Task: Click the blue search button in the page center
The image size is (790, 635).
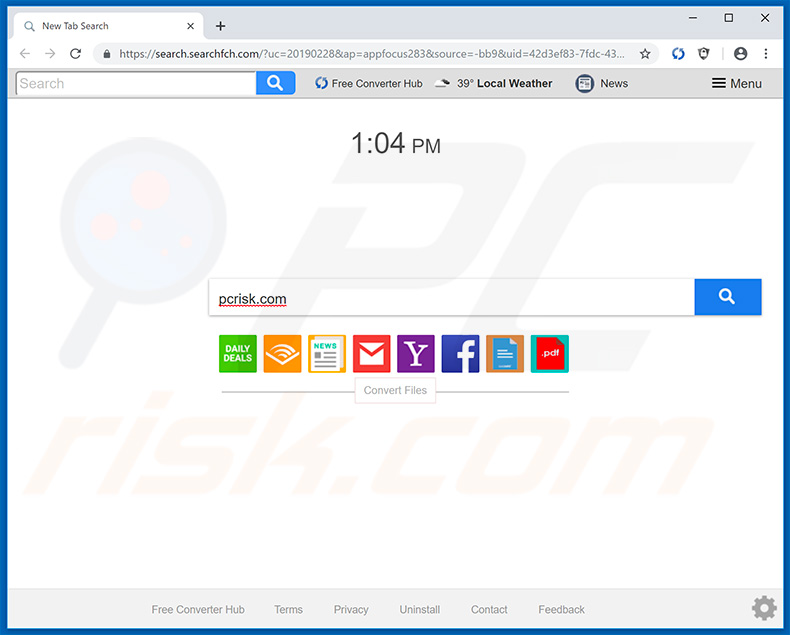Action: click(728, 297)
